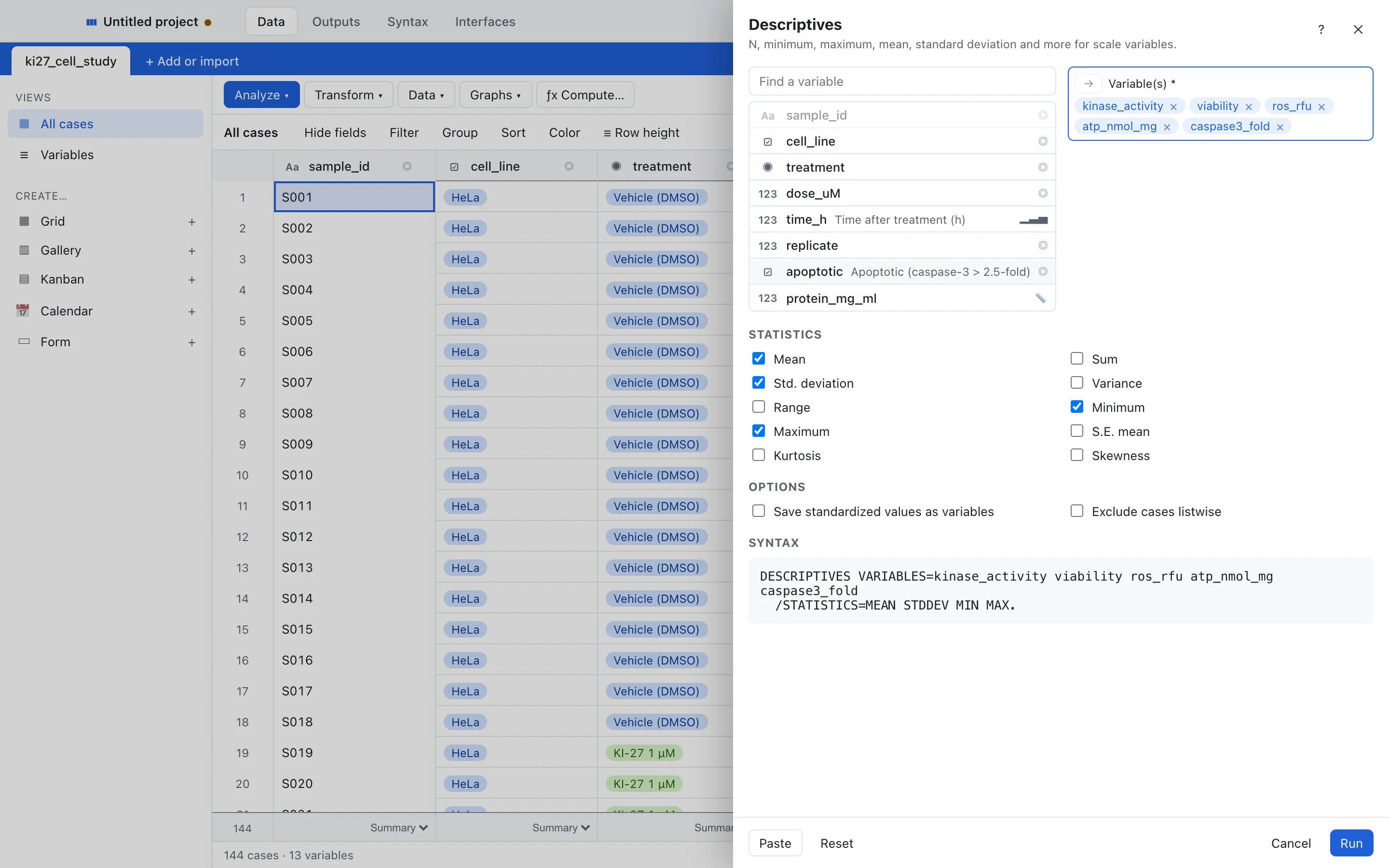Click the Find a variable search field
Image resolution: width=1389 pixels, height=868 pixels.
pyautogui.click(x=902, y=81)
